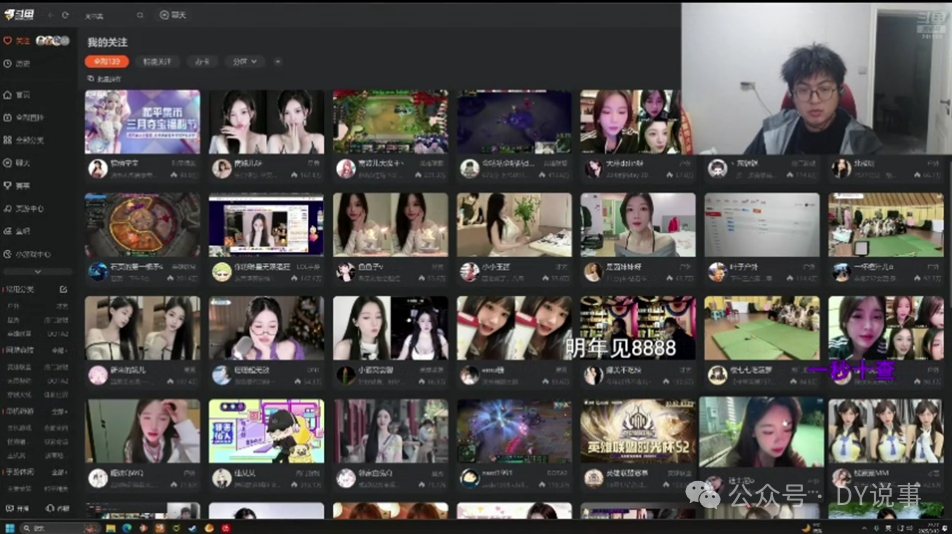This screenshot has width=952, height=534.
Task: Switch to the 特别关注 tab
Action: pyautogui.click(x=157, y=61)
